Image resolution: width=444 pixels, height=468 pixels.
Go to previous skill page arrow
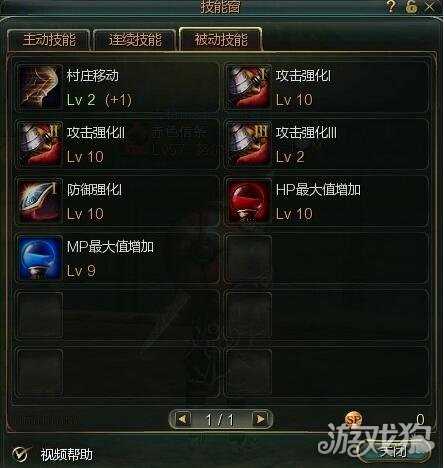182,419
